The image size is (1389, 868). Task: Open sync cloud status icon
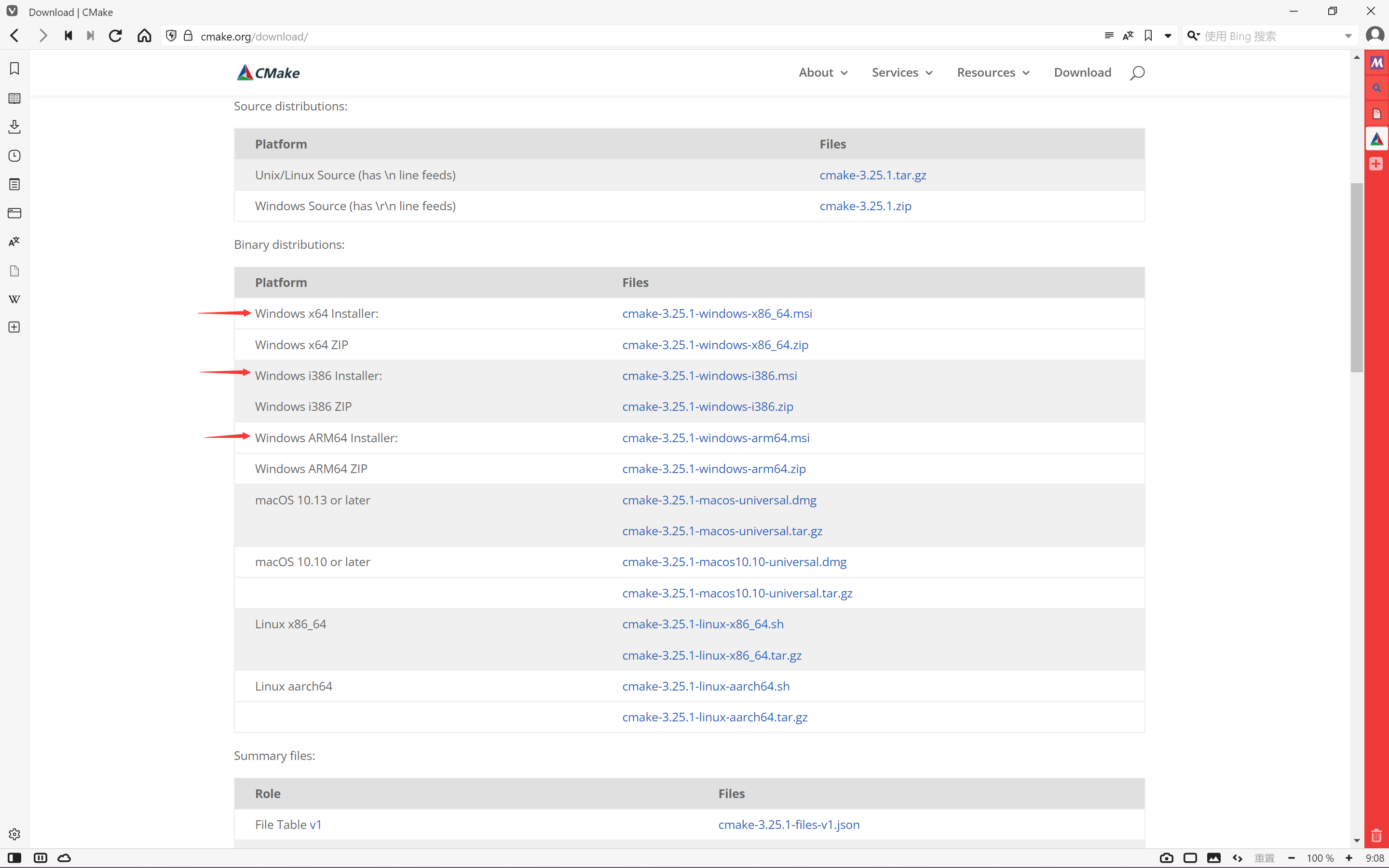click(x=64, y=858)
